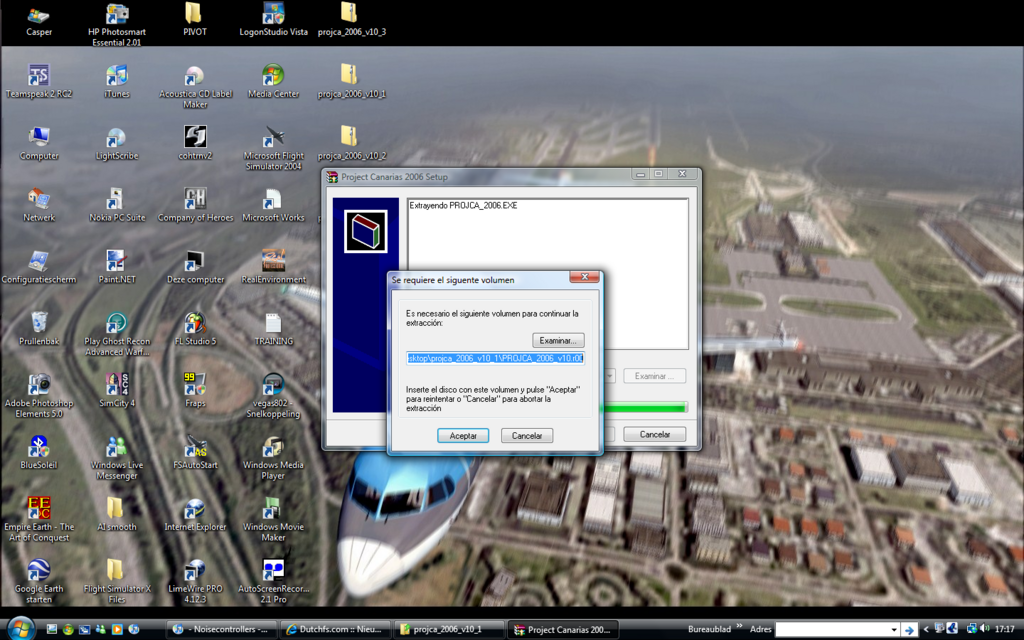Launch Teamspeak 2 RC2

tap(39, 82)
